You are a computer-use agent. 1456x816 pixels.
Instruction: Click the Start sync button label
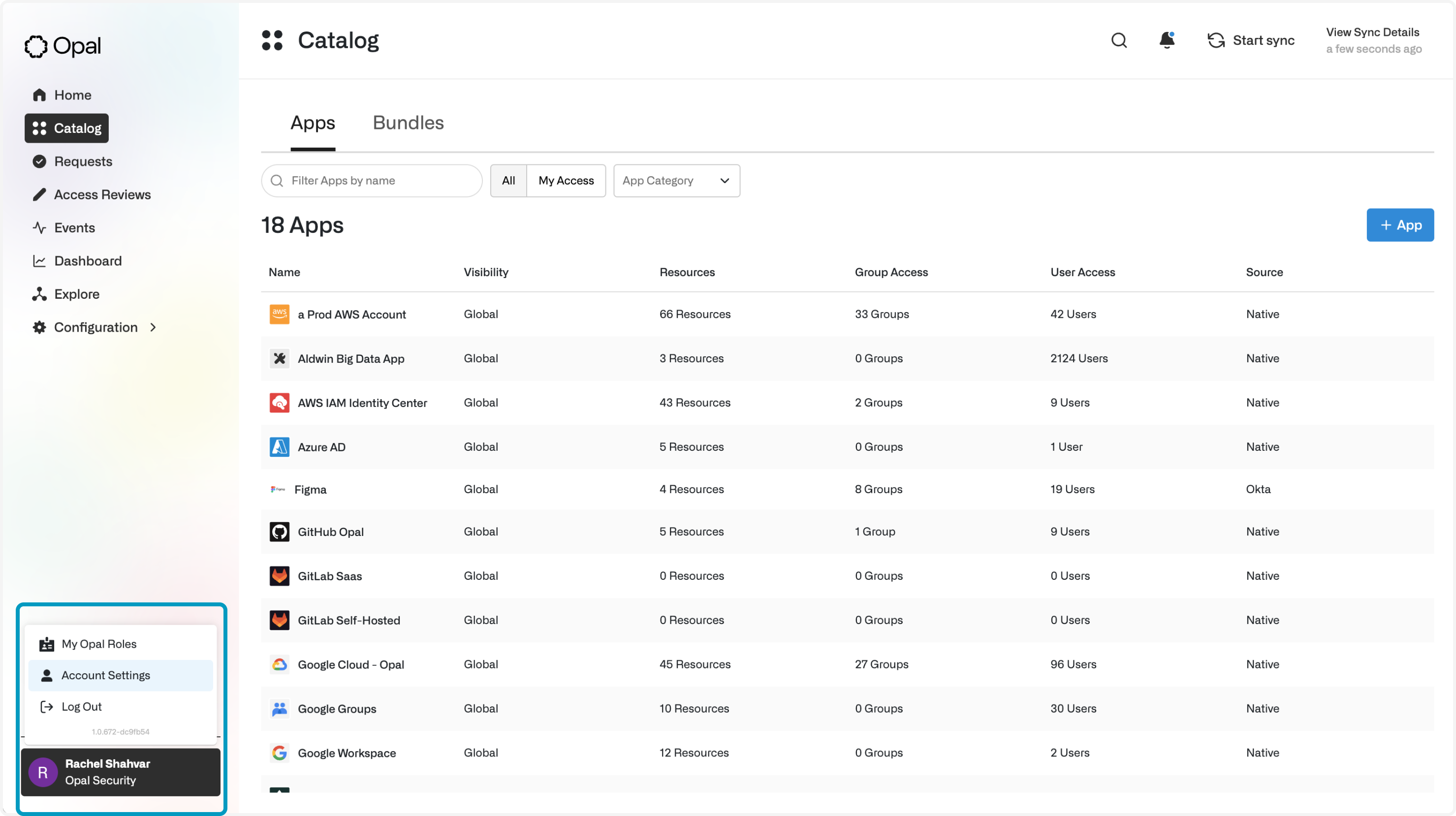click(1263, 40)
